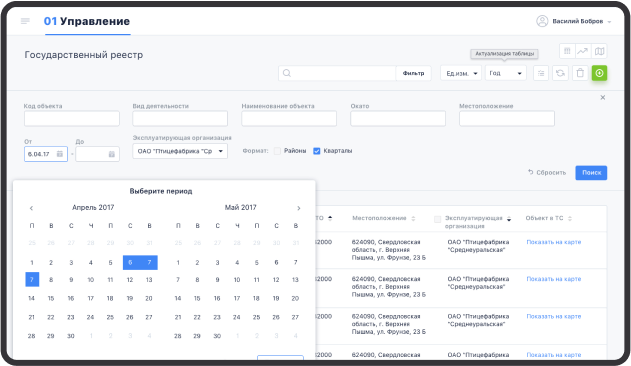Click the Поиск button

tap(591, 172)
